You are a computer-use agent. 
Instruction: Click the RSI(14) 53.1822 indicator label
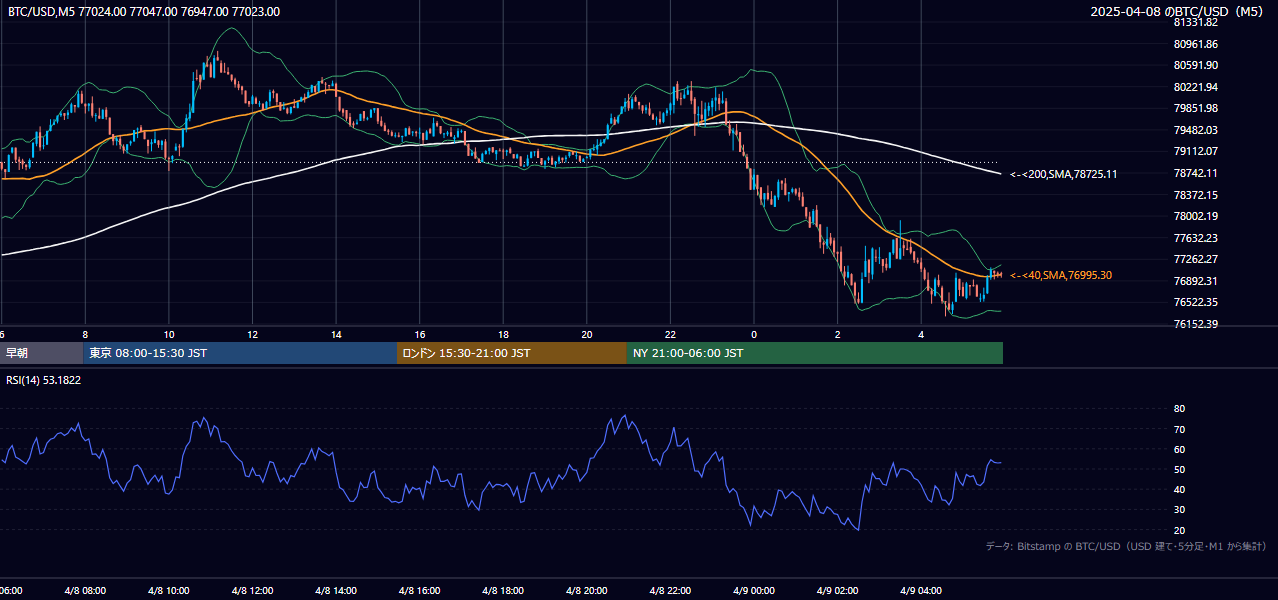44,380
